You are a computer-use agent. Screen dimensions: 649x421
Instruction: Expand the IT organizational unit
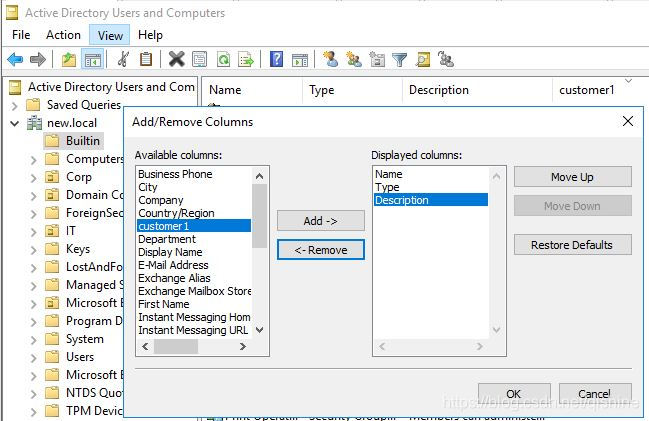coord(34,231)
